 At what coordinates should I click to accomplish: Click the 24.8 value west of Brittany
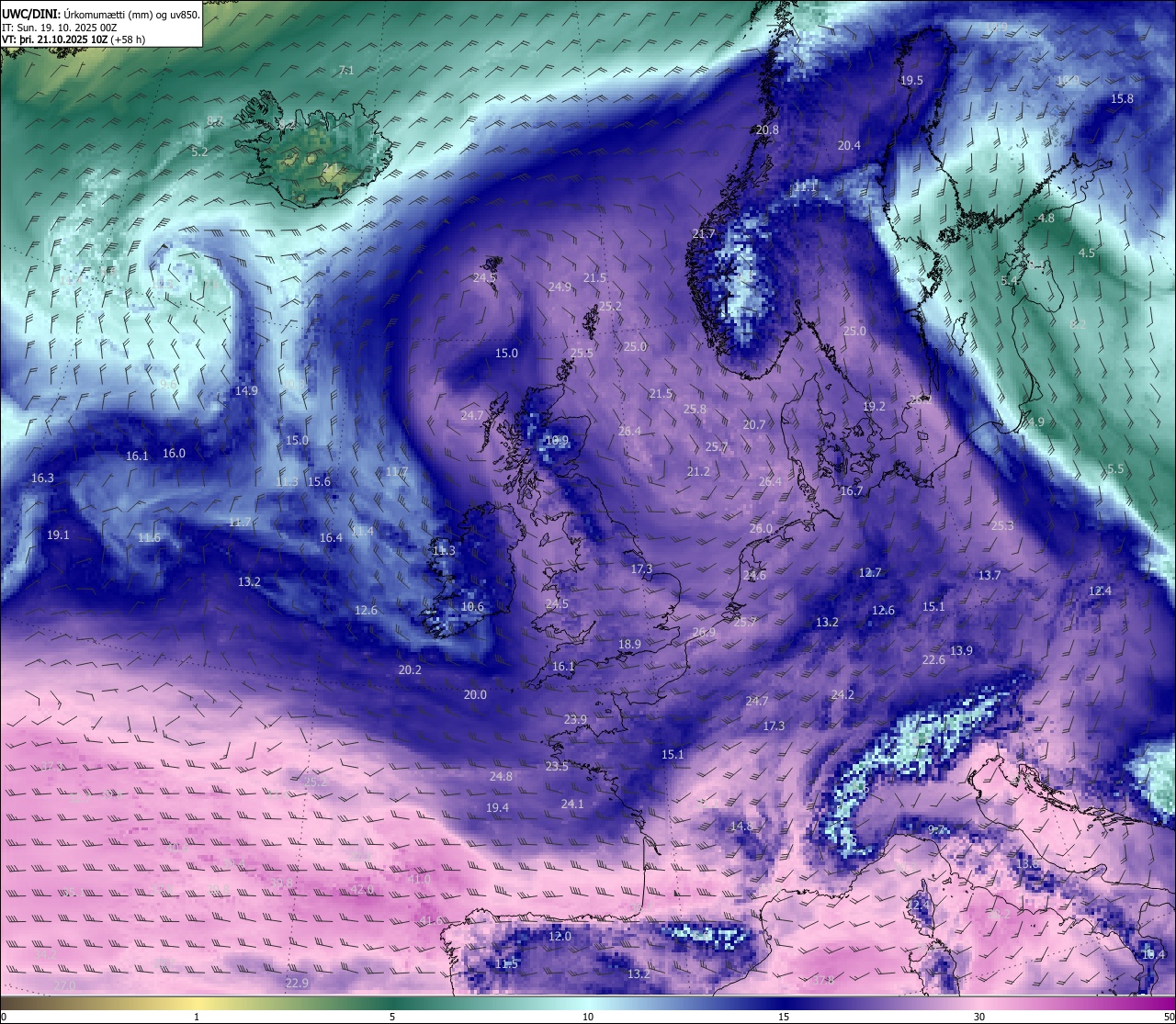click(x=501, y=776)
